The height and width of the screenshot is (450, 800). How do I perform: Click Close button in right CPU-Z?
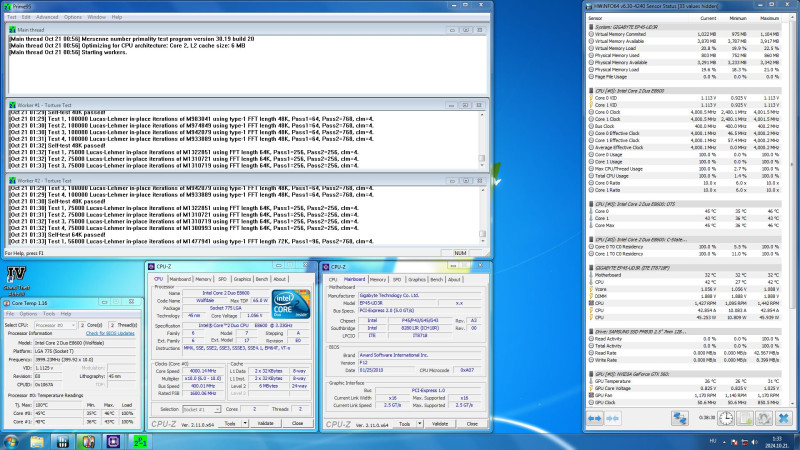(472, 424)
